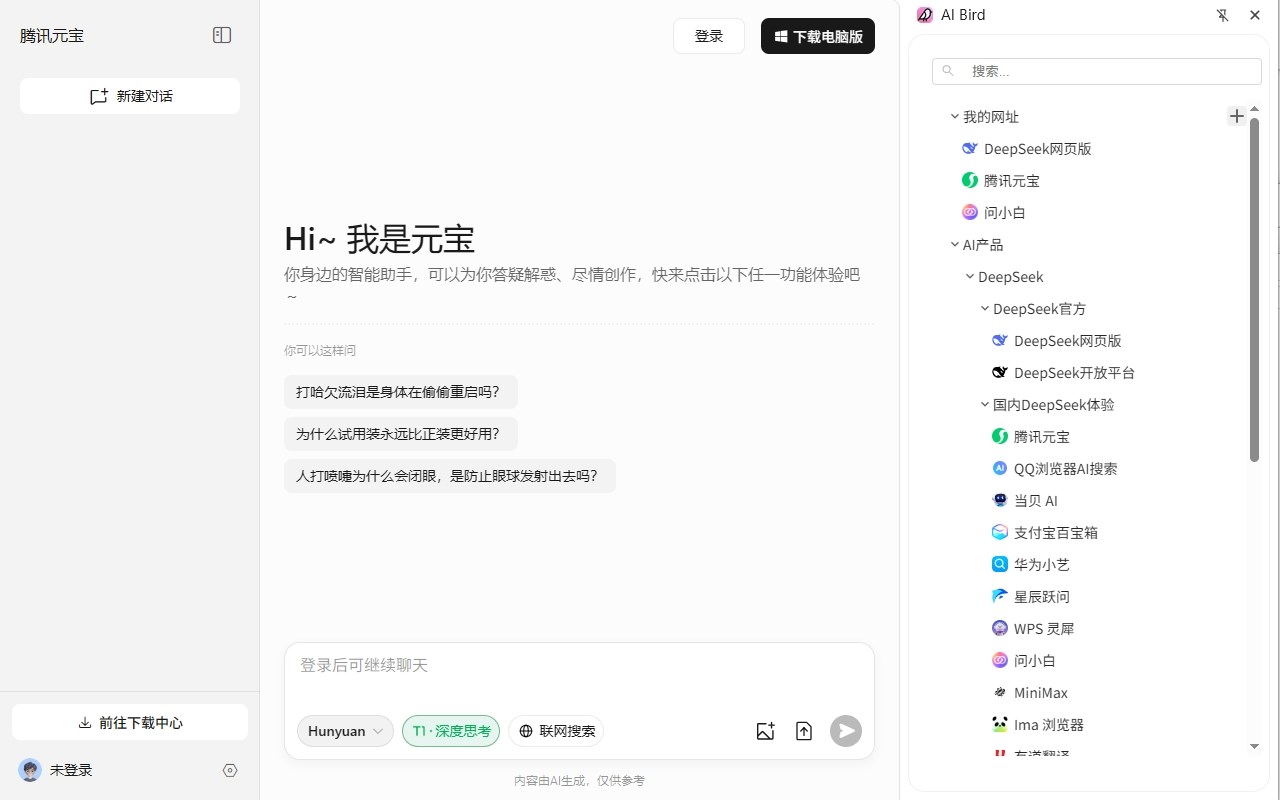Click the AI Bird logo icon

pyautogui.click(x=925, y=15)
